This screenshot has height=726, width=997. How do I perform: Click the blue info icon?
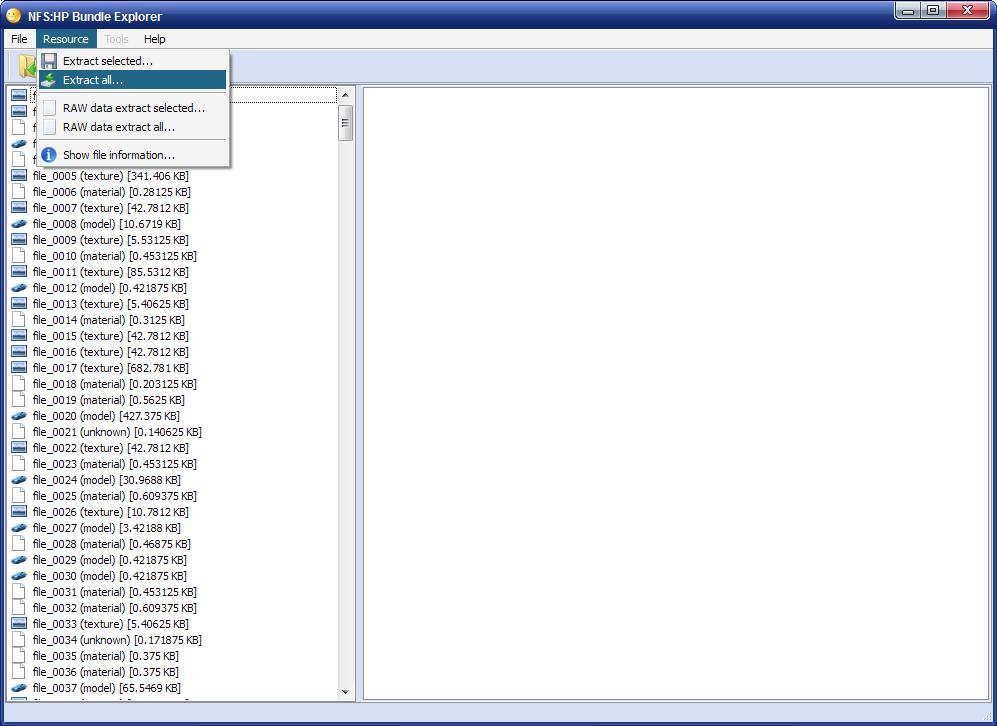tap(49, 155)
